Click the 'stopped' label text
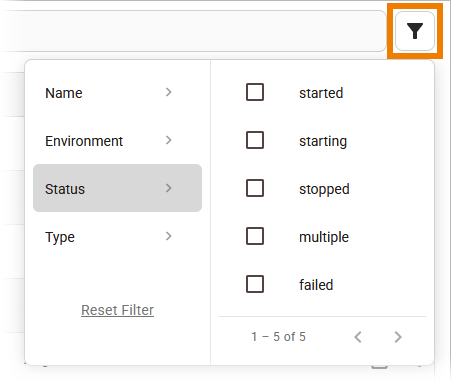The image size is (451, 382). click(x=324, y=189)
